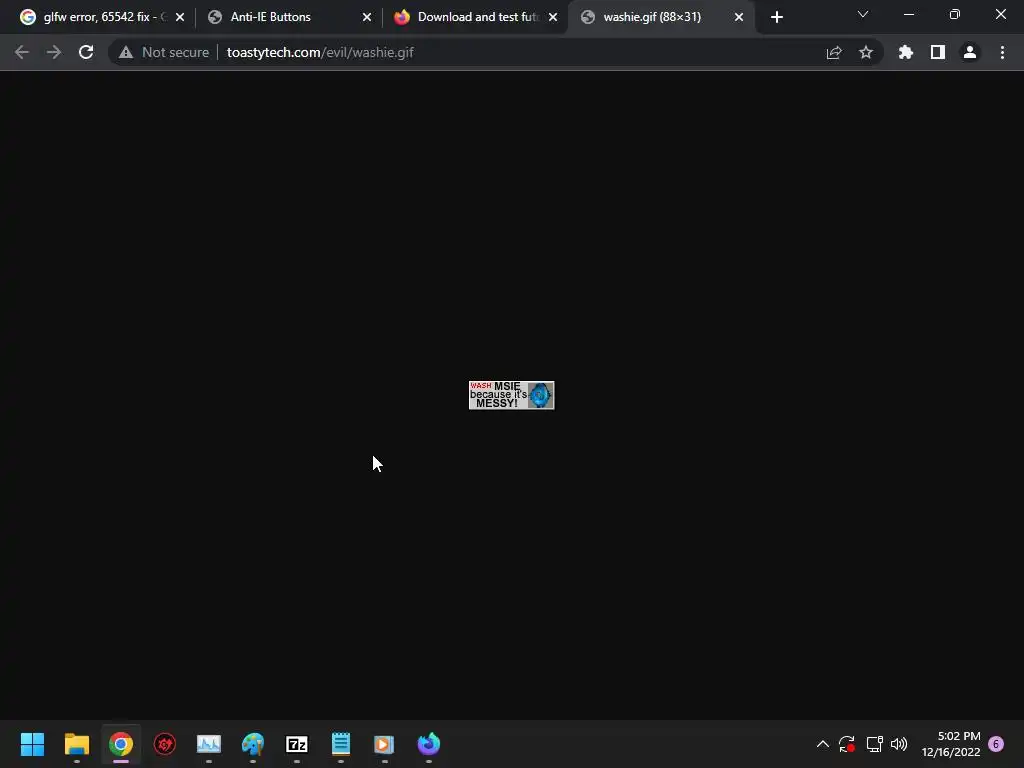Image resolution: width=1024 pixels, height=768 pixels.
Task: Open network settings from the tray
Action: click(874, 744)
